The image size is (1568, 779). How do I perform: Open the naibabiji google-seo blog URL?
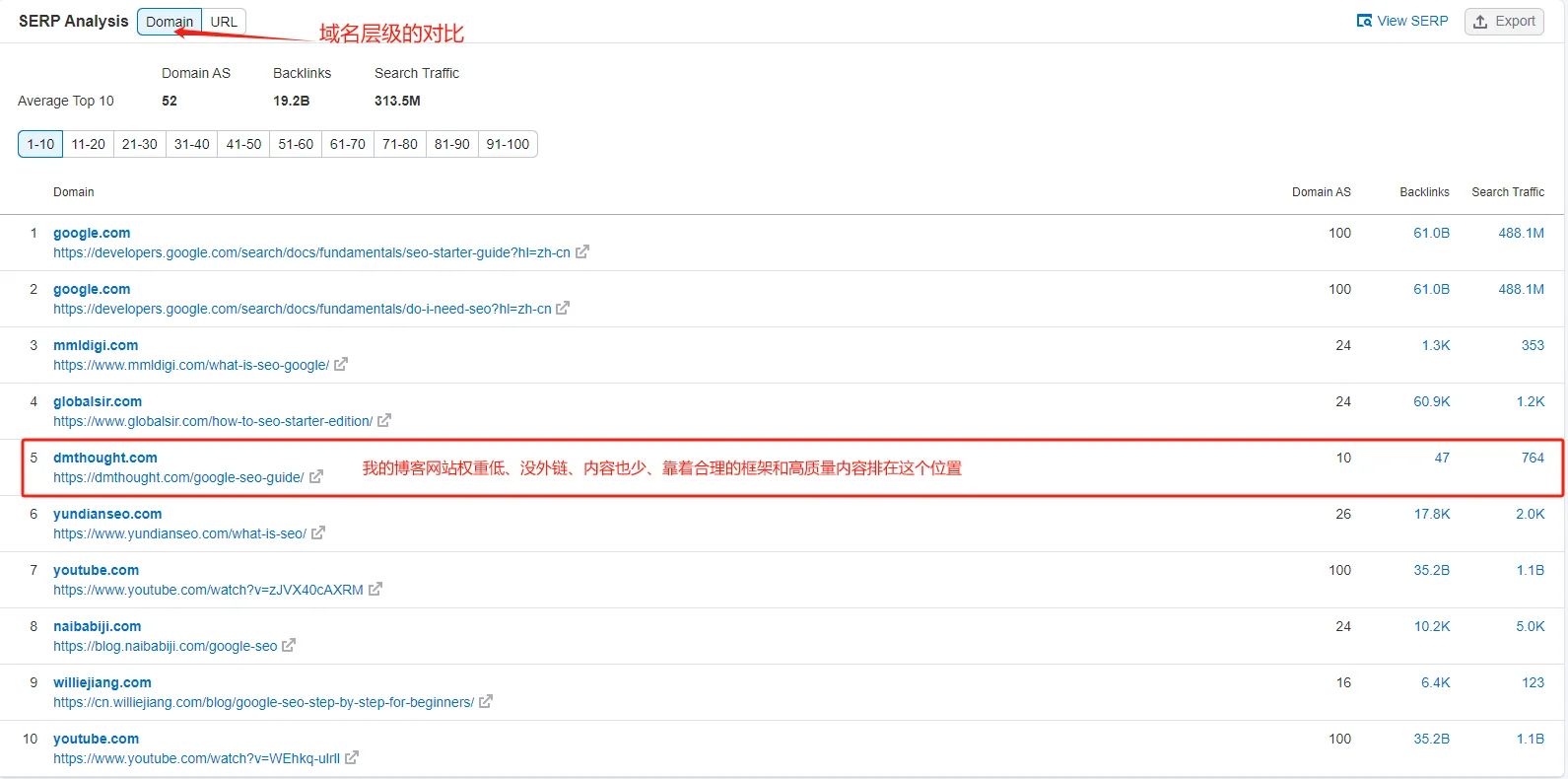[166, 646]
